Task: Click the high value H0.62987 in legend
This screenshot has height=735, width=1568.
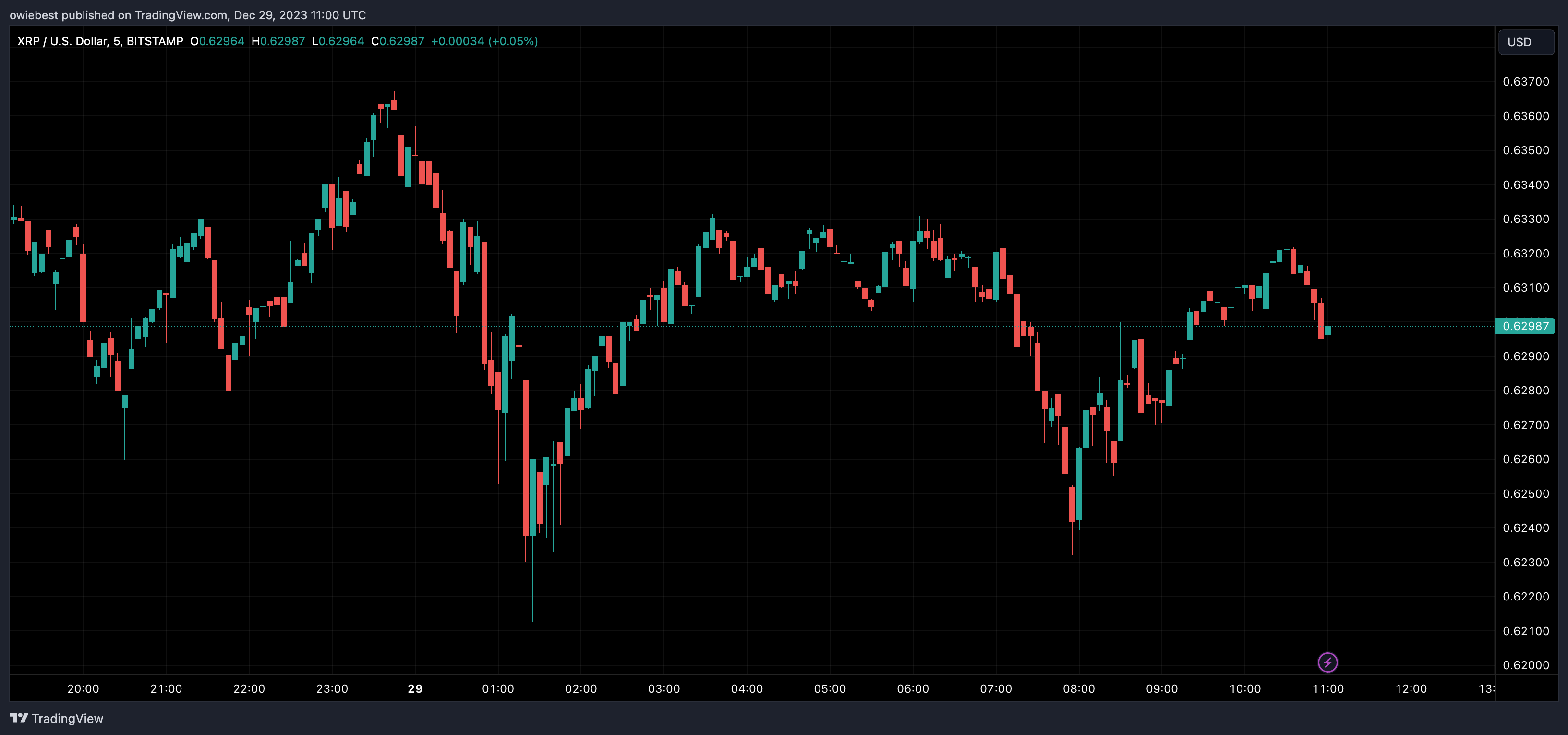Action: tap(277, 41)
